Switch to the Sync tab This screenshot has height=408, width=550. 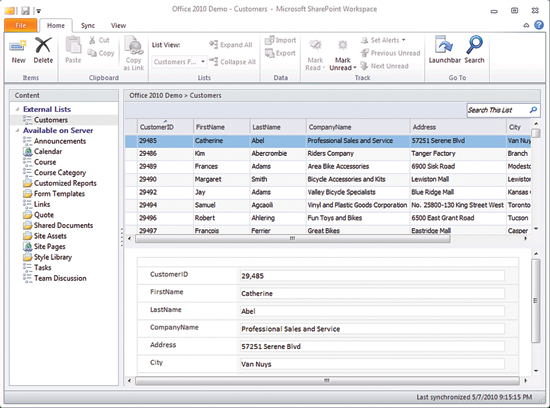click(x=88, y=25)
